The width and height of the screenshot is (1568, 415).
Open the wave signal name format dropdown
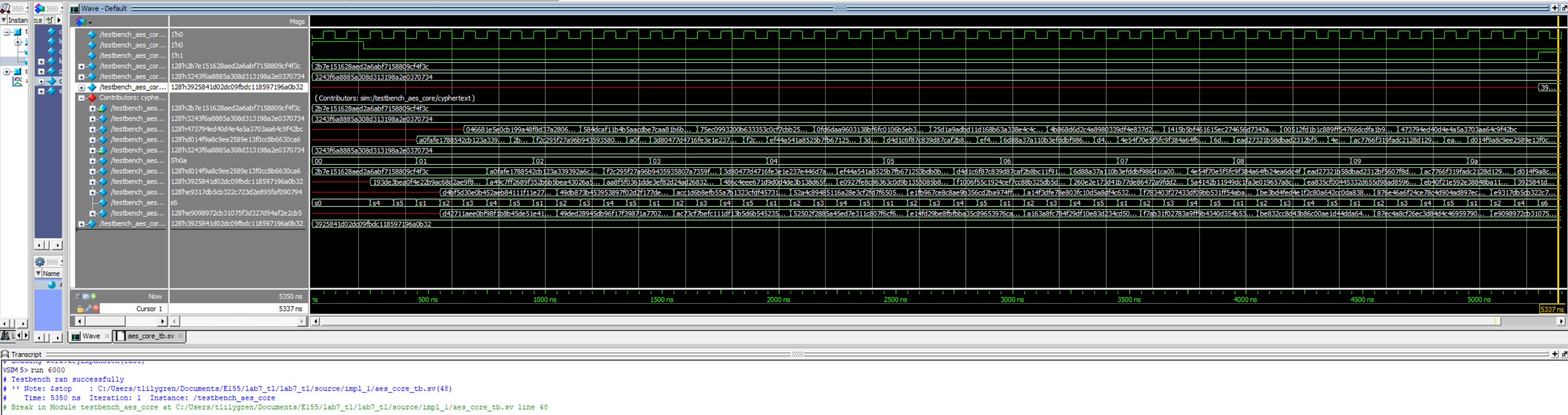tap(83, 21)
